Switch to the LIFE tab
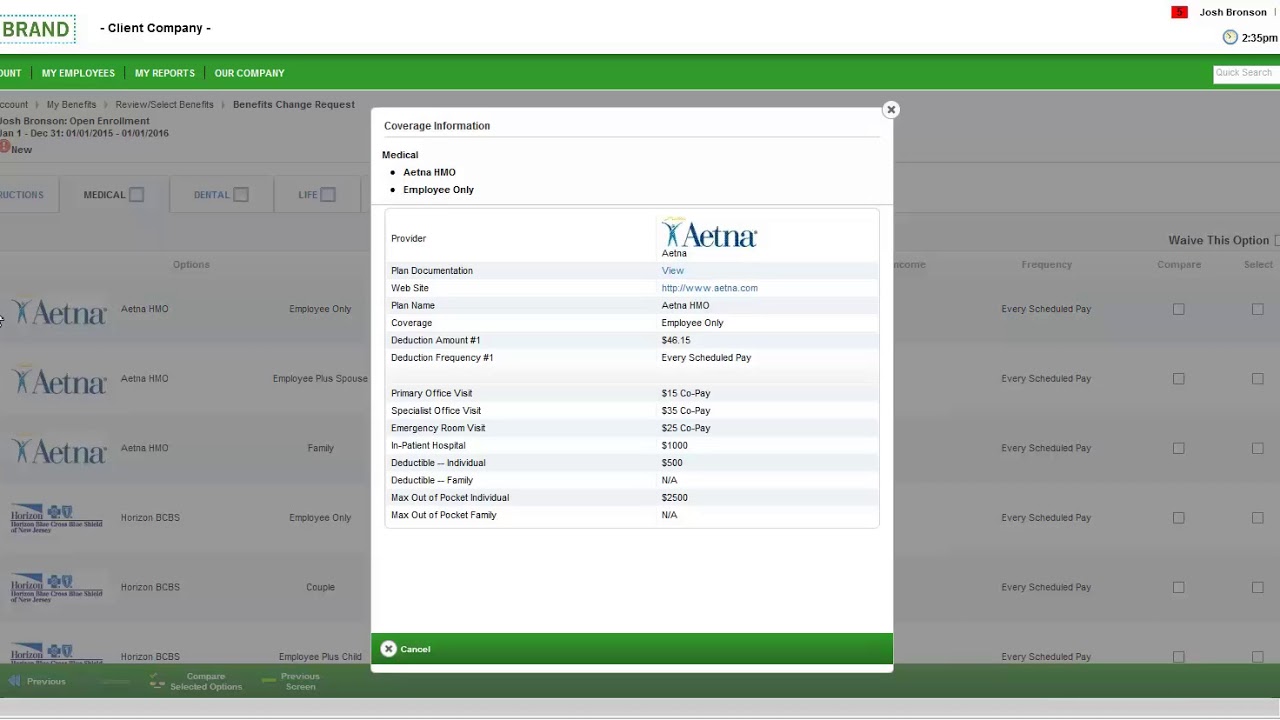The width and height of the screenshot is (1280, 720). 317,195
